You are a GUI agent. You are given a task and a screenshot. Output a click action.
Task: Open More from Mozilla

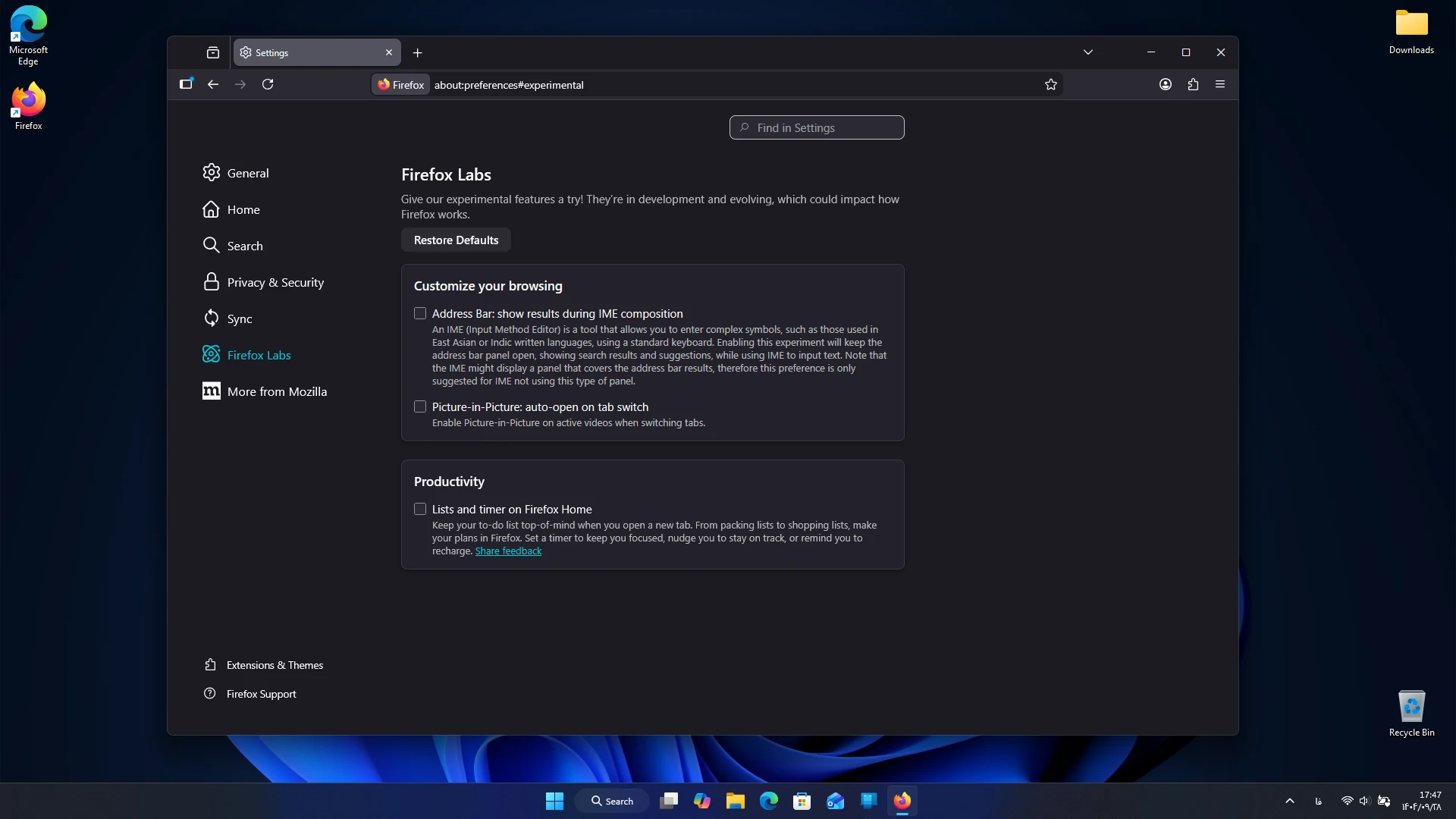pyautogui.click(x=265, y=391)
